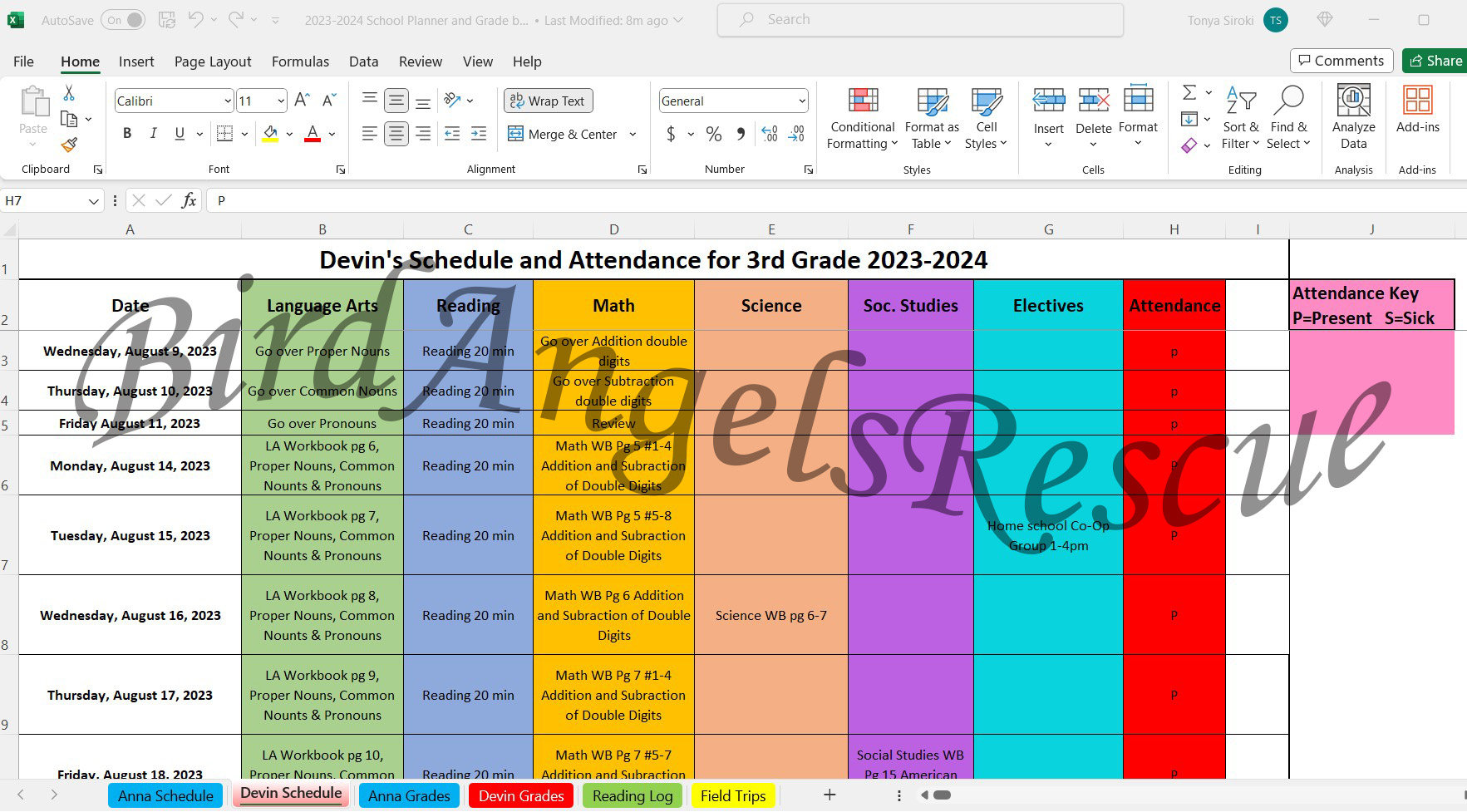
Task: Select cell with 'Science WB pg 6-7'
Action: tap(770, 615)
